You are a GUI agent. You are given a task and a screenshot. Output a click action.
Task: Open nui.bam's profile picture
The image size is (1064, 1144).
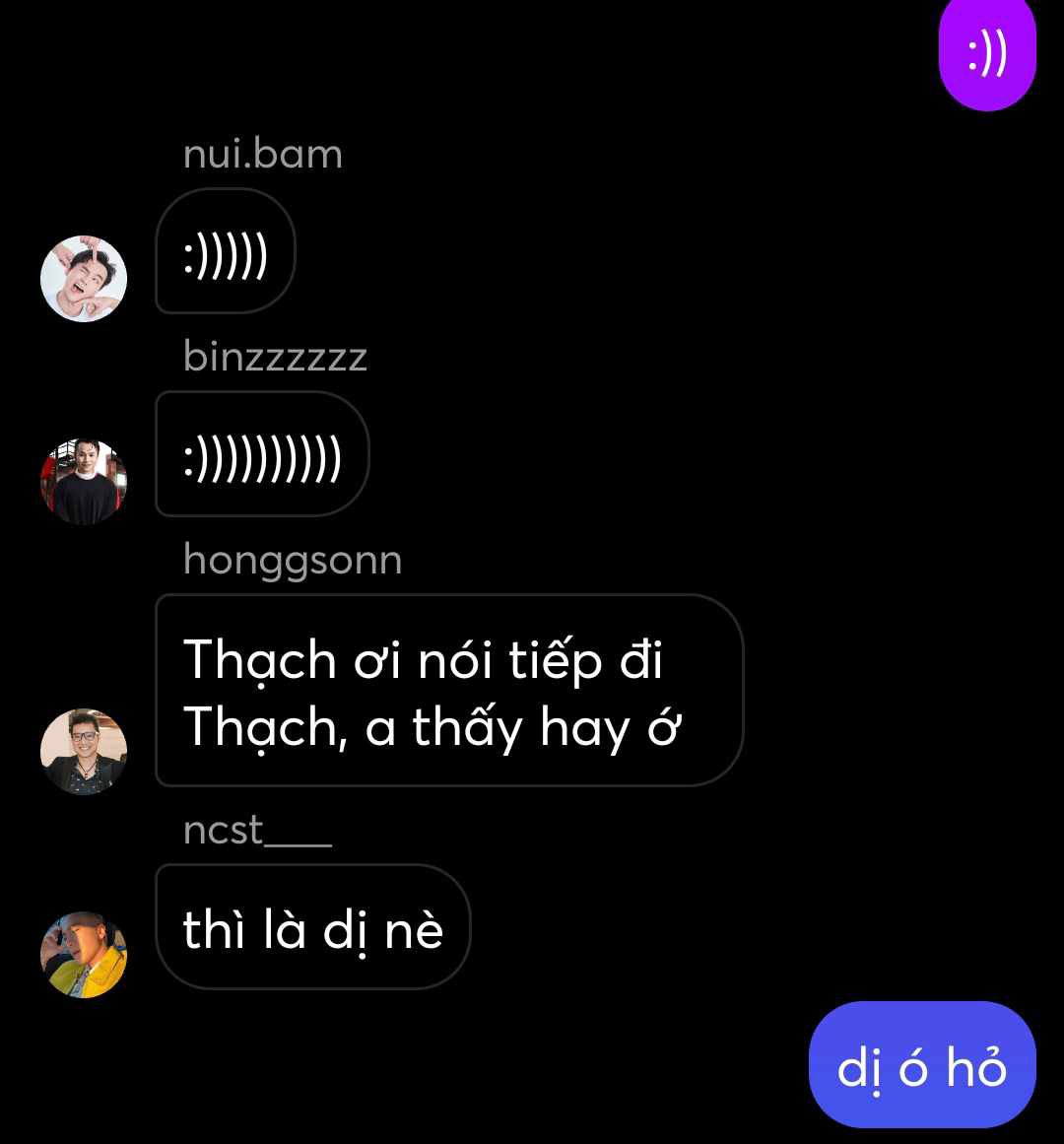(83, 279)
